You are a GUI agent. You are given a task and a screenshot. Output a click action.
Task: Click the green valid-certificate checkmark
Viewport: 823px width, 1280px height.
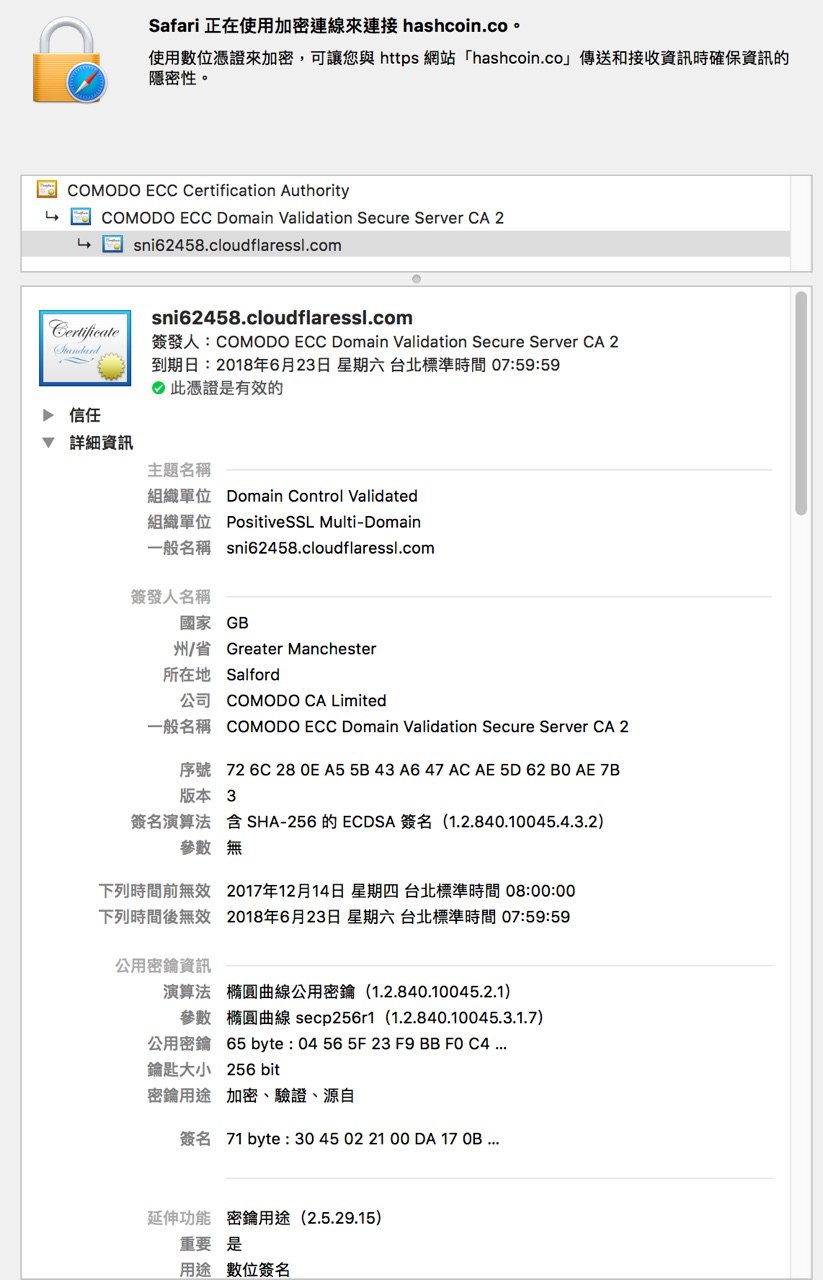pyautogui.click(x=158, y=389)
